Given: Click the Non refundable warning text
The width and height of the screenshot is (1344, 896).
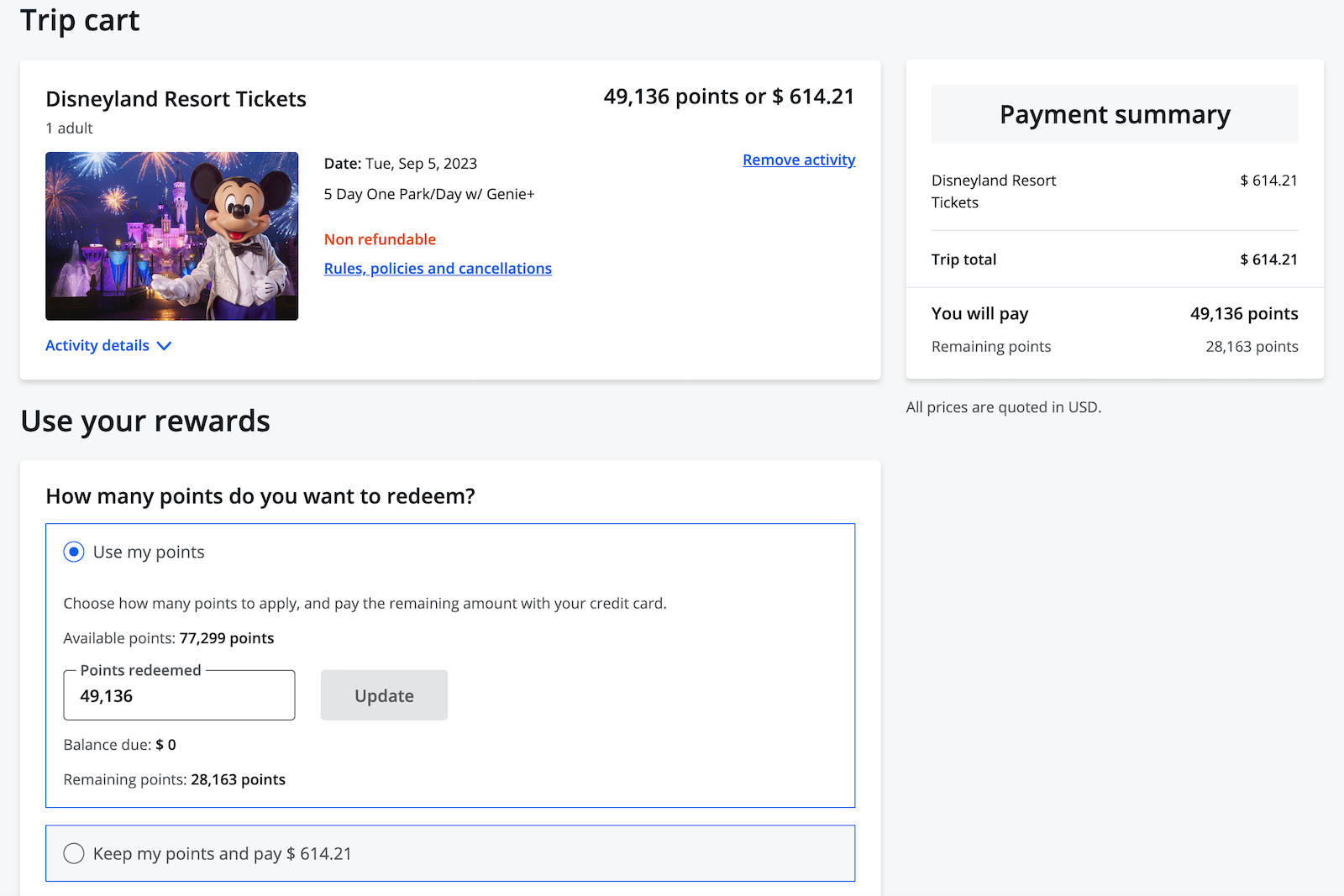Looking at the screenshot, I should coord(380,239).
